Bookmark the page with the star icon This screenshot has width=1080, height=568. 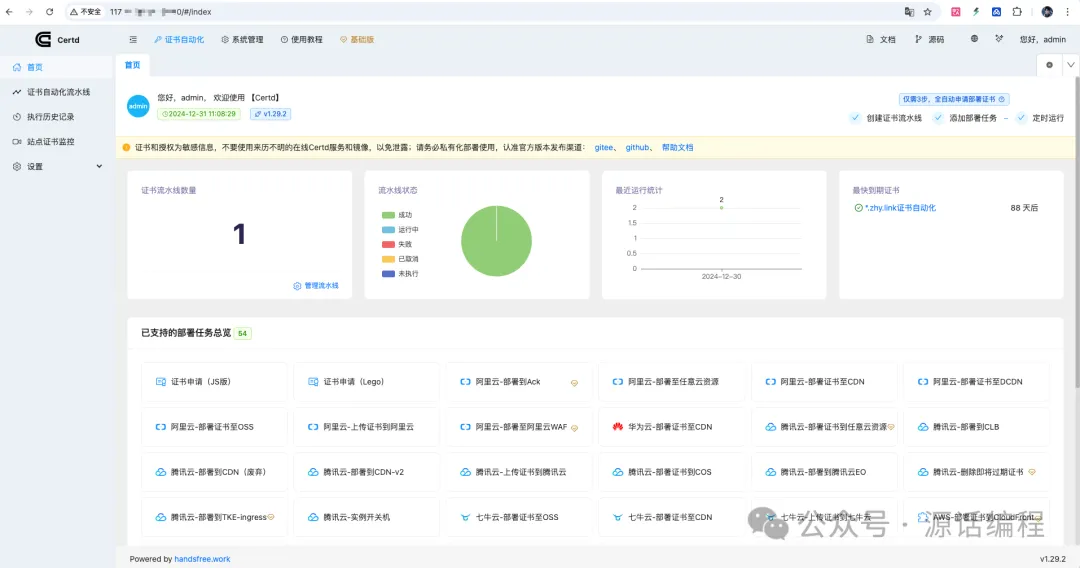tap(927, 12)
